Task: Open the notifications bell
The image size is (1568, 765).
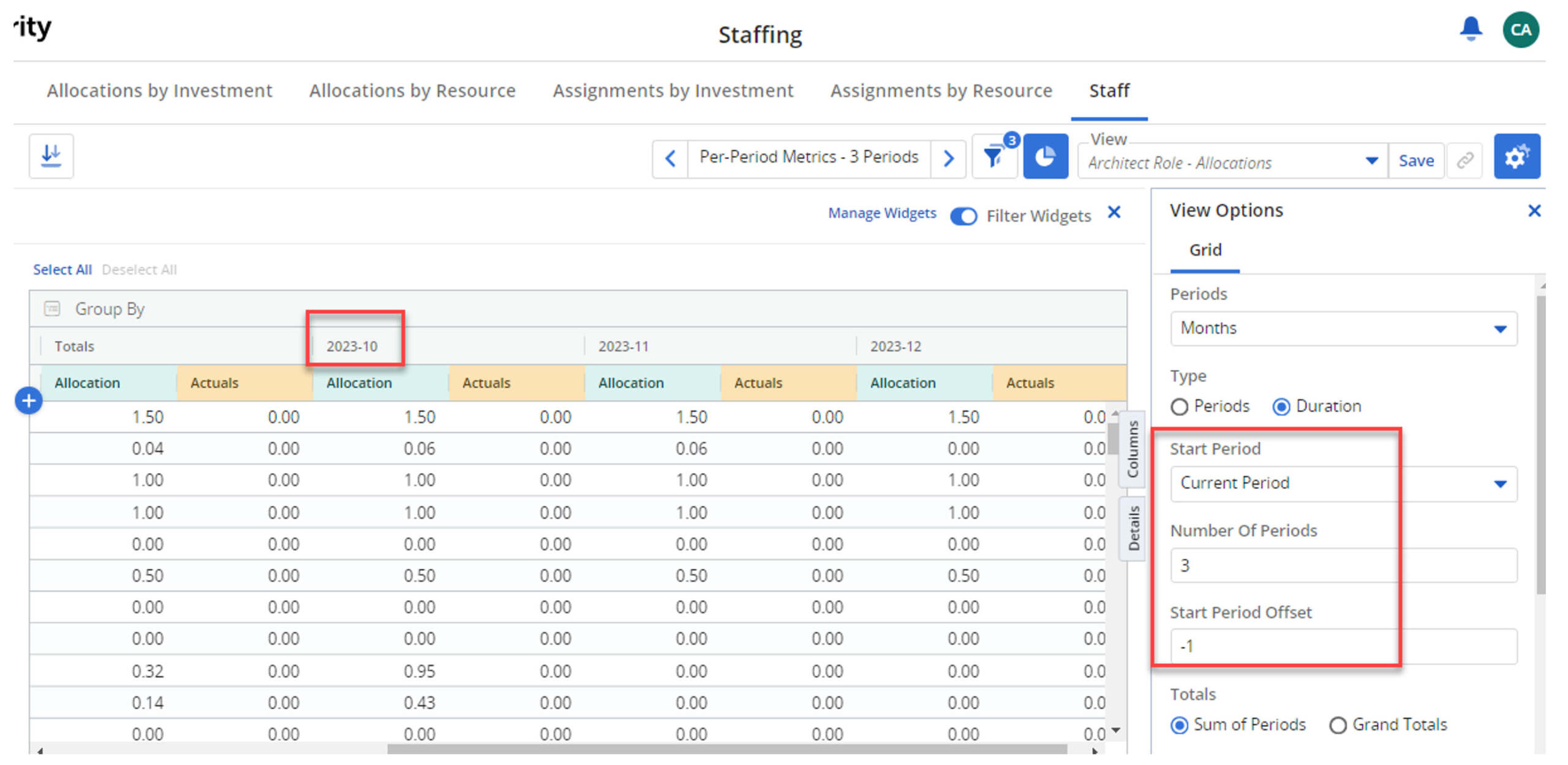Action: pyautogui.click(x=1471, y=29)
